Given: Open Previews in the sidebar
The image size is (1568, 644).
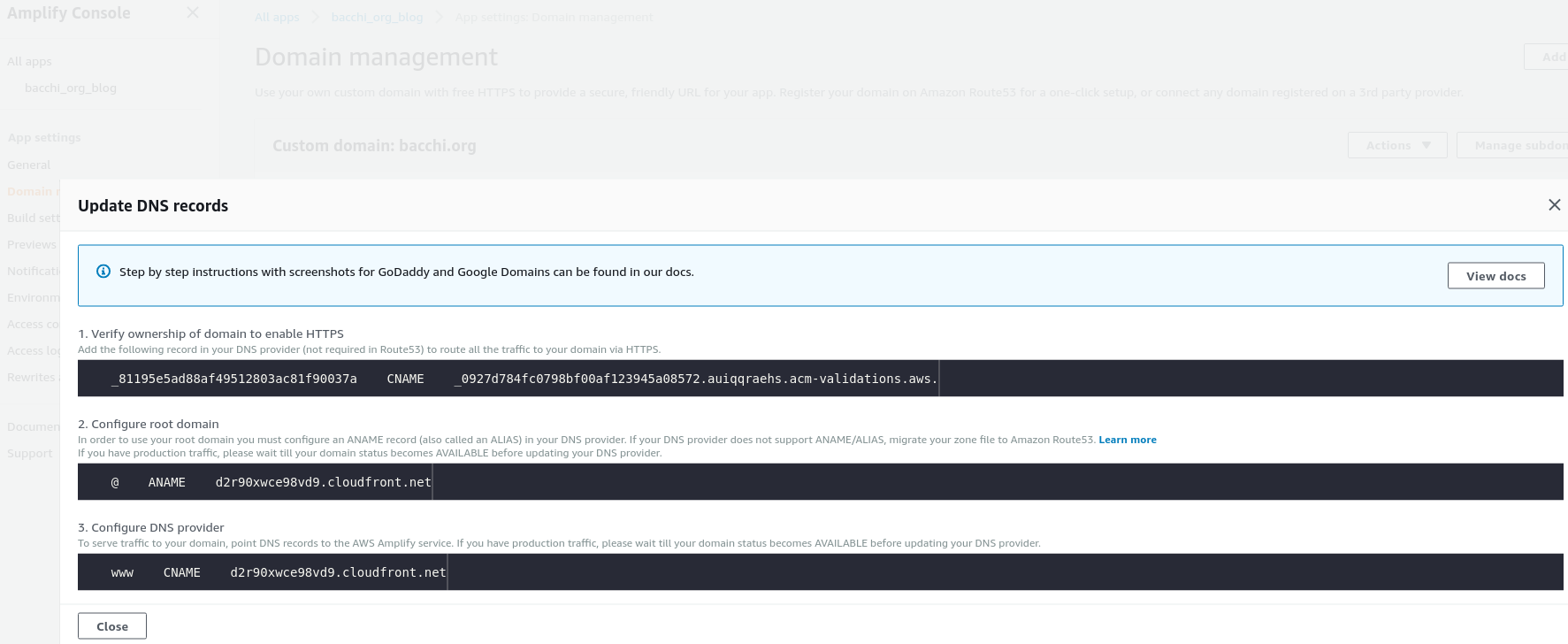Looking at the screenshot, I should 31,244.
